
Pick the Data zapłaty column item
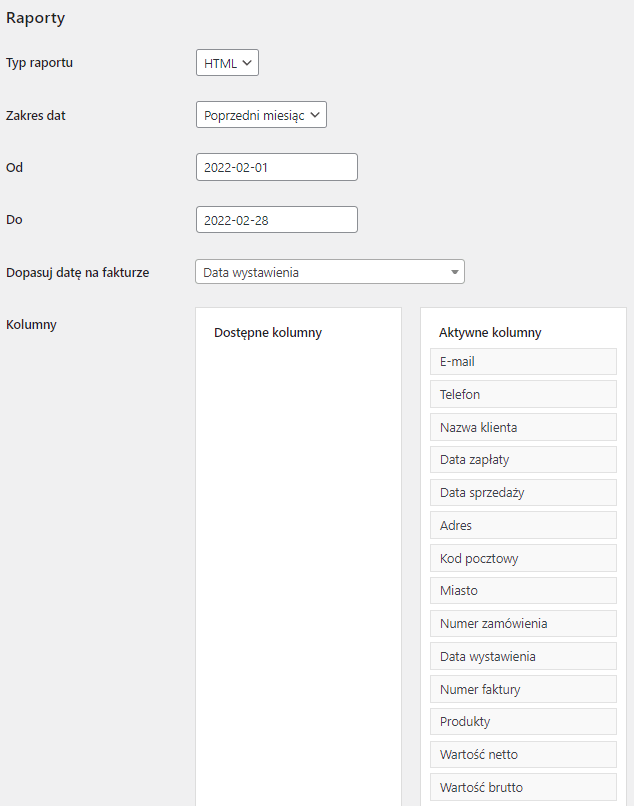point(523,460)
